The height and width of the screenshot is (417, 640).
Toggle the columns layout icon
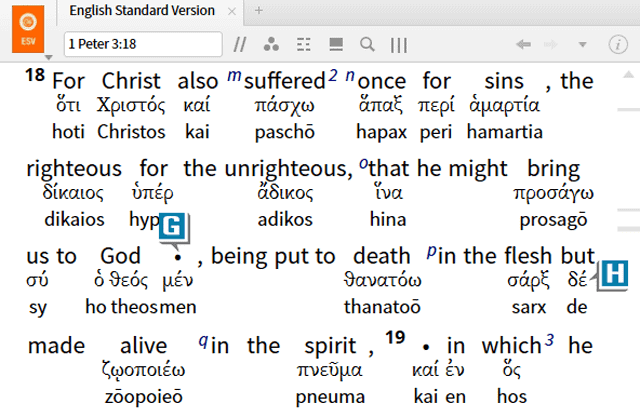399,44
